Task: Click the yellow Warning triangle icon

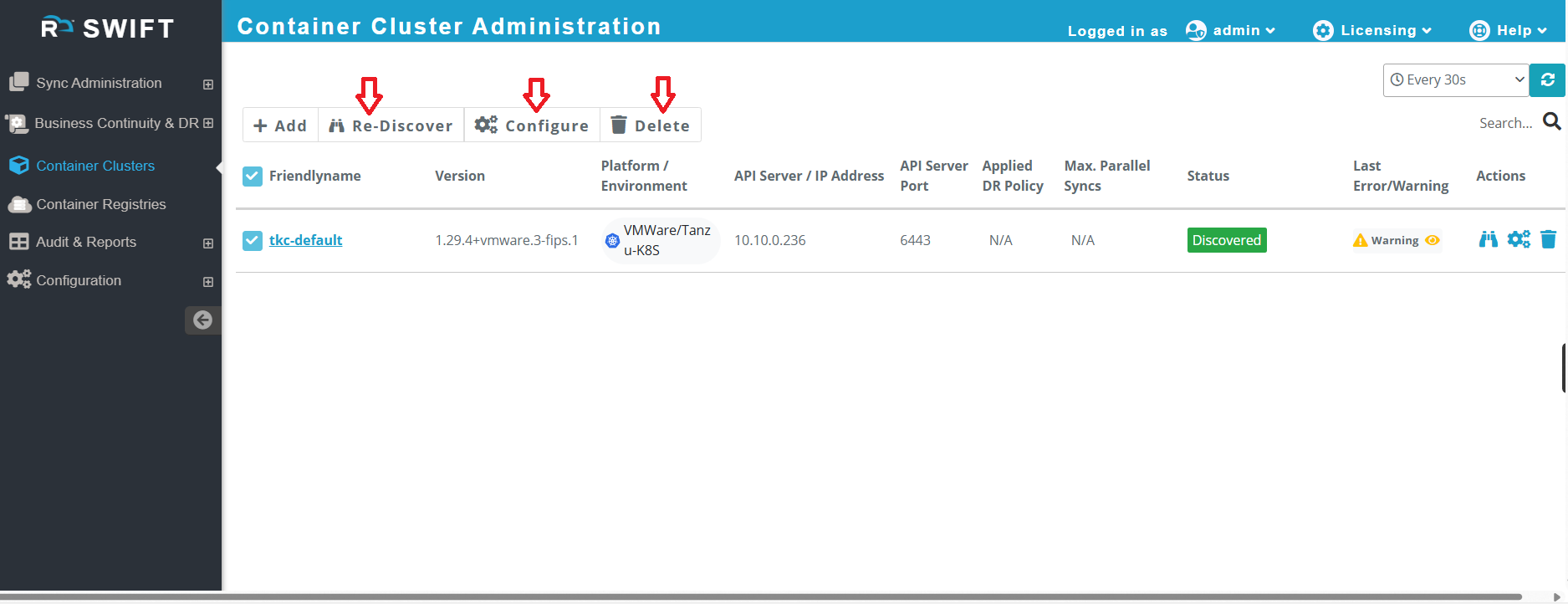Action: tap(1361, 241)
